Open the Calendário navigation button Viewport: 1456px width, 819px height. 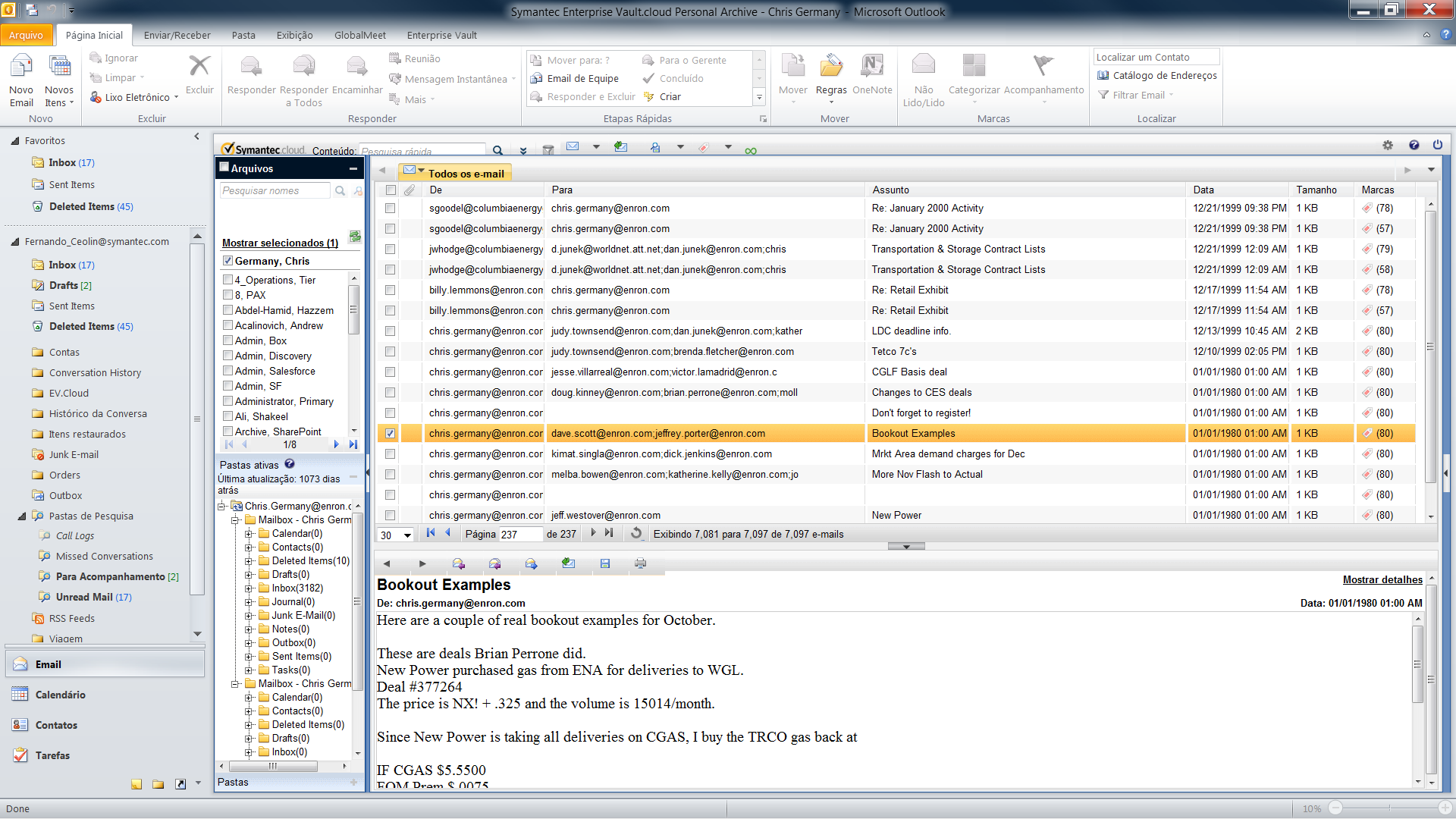[105, 695]
